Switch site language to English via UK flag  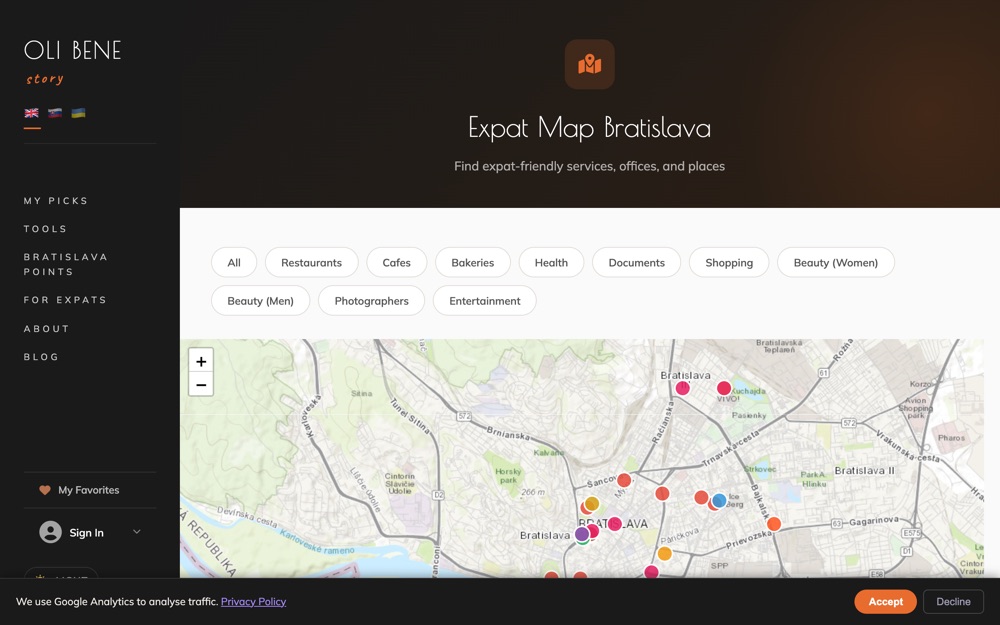click(x=32, y=113)
